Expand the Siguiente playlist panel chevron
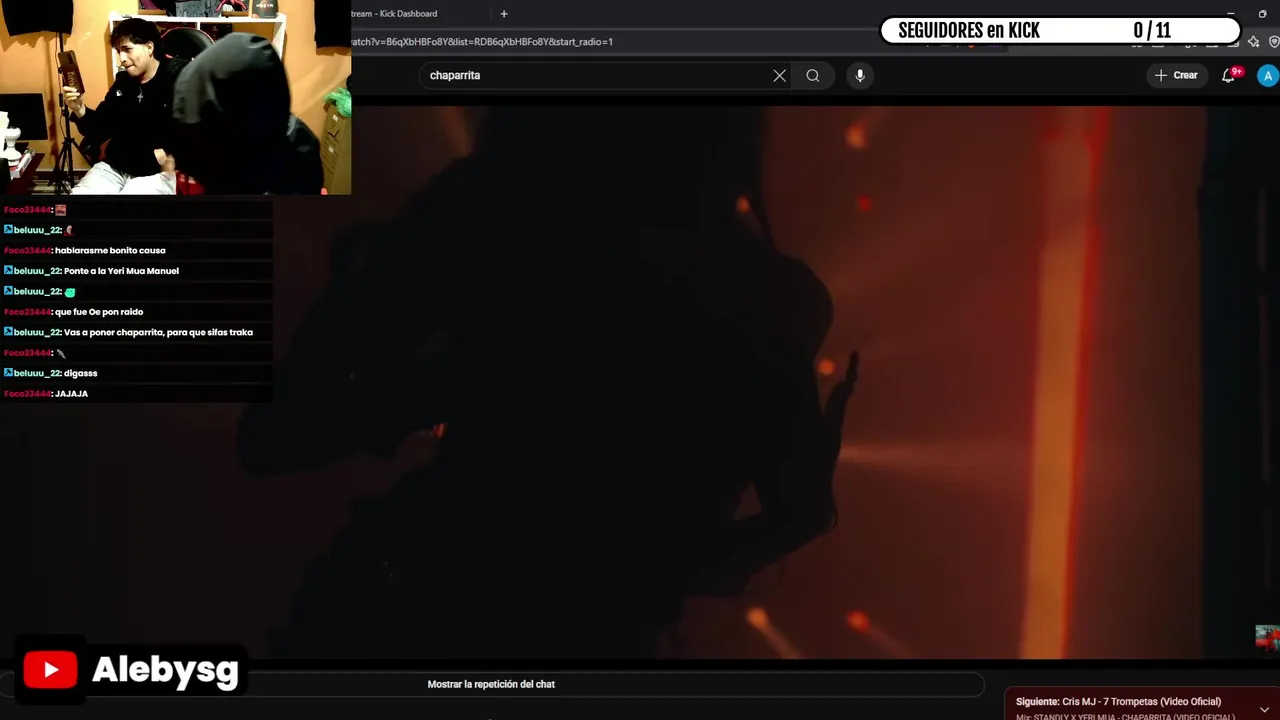This screenshot has height=720, width=1280. (1264, 709)
